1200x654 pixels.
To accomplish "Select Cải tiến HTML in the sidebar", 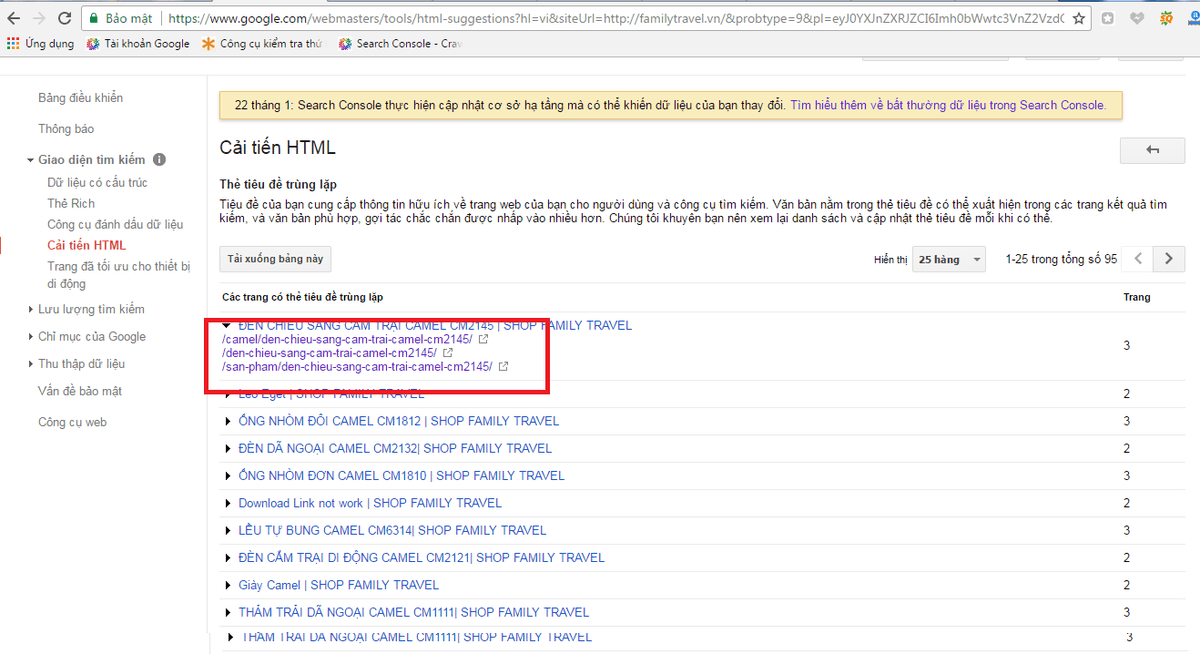I will [87, 245].
